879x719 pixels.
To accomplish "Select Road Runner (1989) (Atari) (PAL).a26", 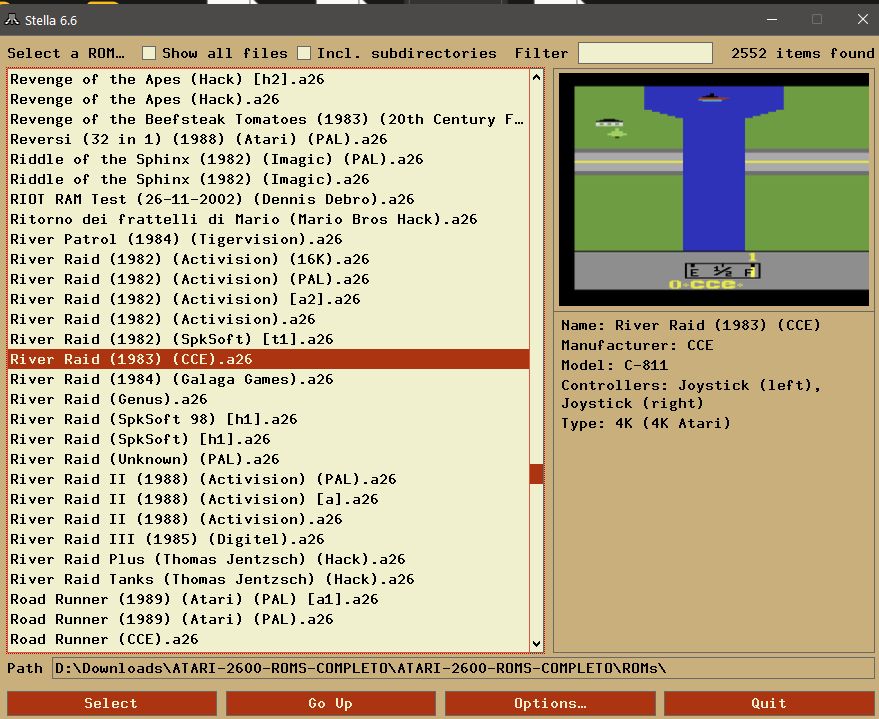I will 269,619.
